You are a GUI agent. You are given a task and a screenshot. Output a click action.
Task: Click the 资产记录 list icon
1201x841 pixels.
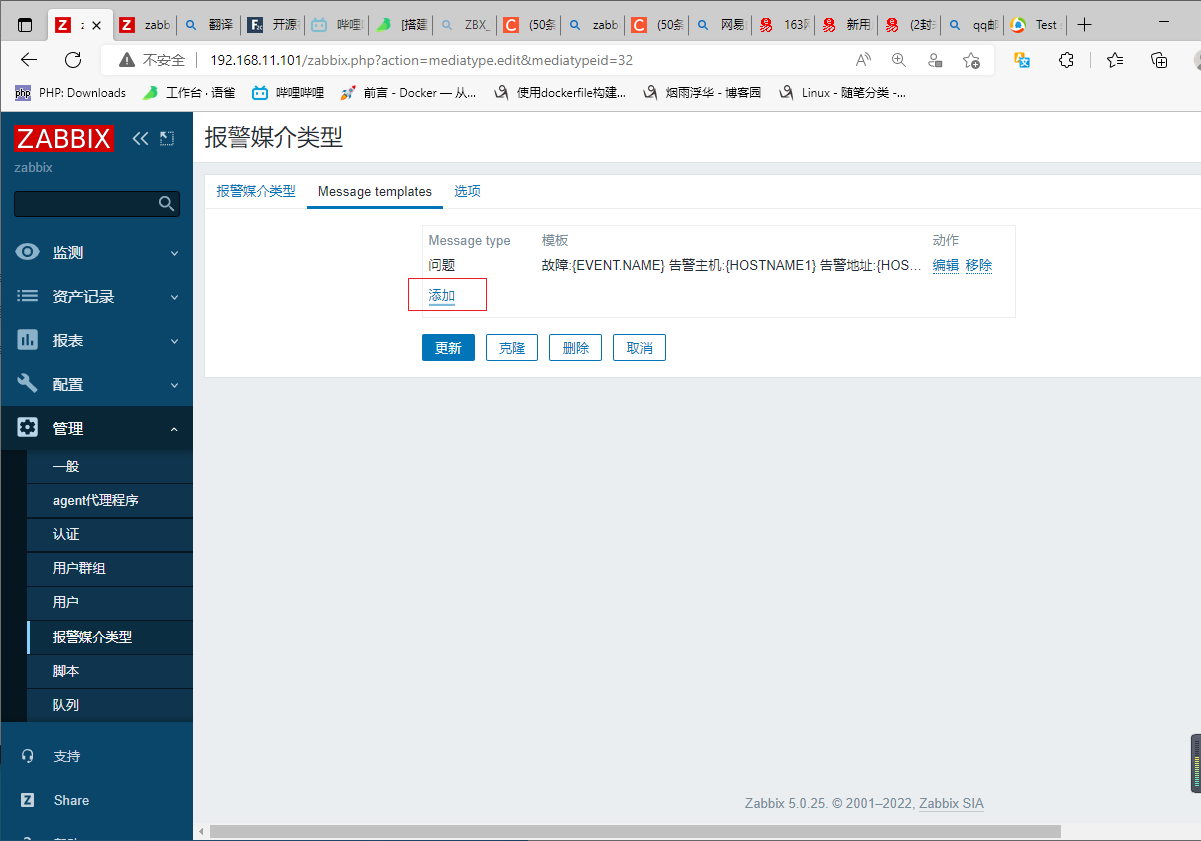tap(28, 297)
